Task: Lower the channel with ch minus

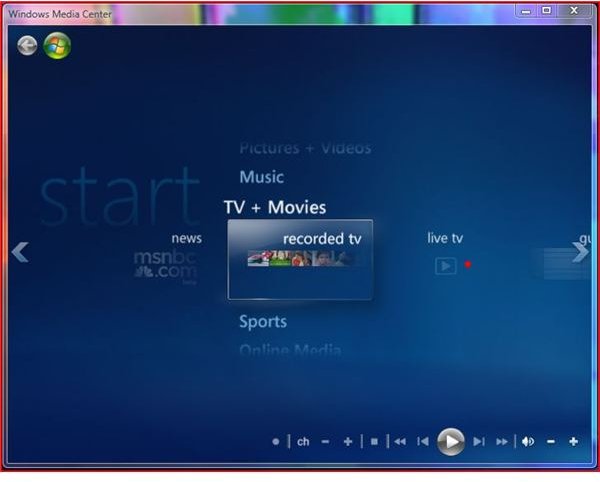Action: (x=325, y=442)
